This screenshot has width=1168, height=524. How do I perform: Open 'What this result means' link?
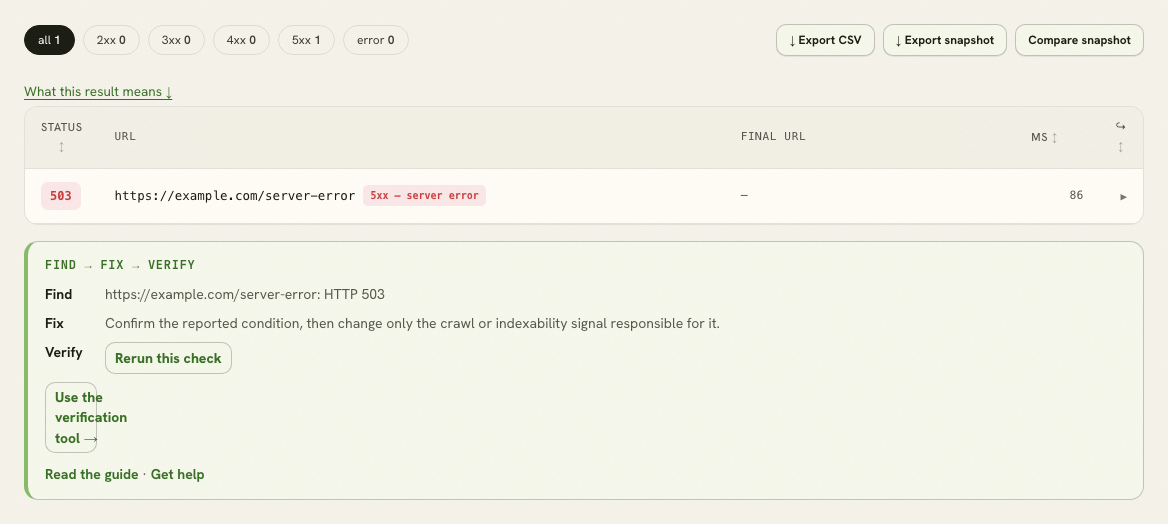point(98,92)
